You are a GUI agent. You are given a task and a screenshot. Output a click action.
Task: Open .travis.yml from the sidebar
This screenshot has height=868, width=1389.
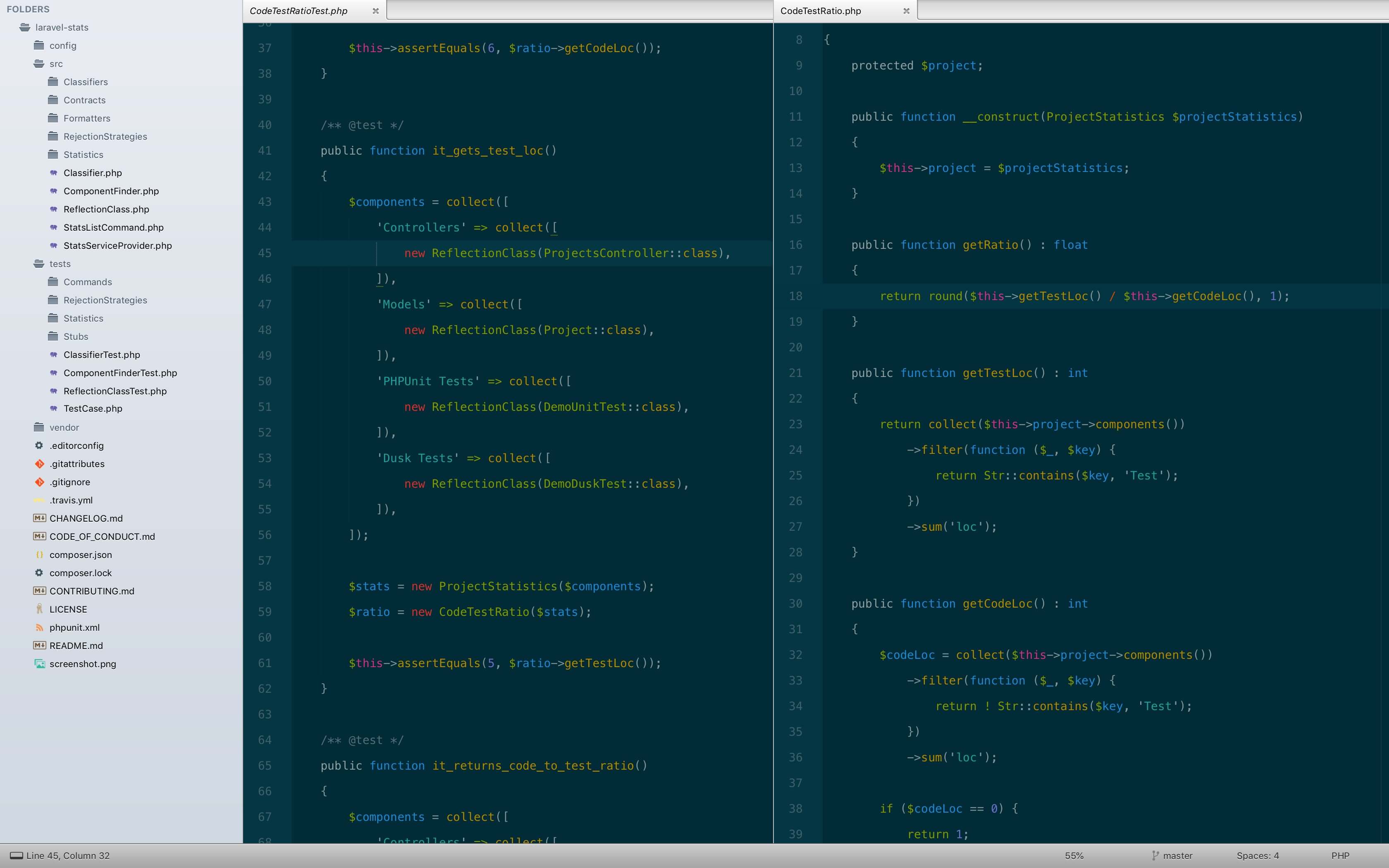(71, 500)
